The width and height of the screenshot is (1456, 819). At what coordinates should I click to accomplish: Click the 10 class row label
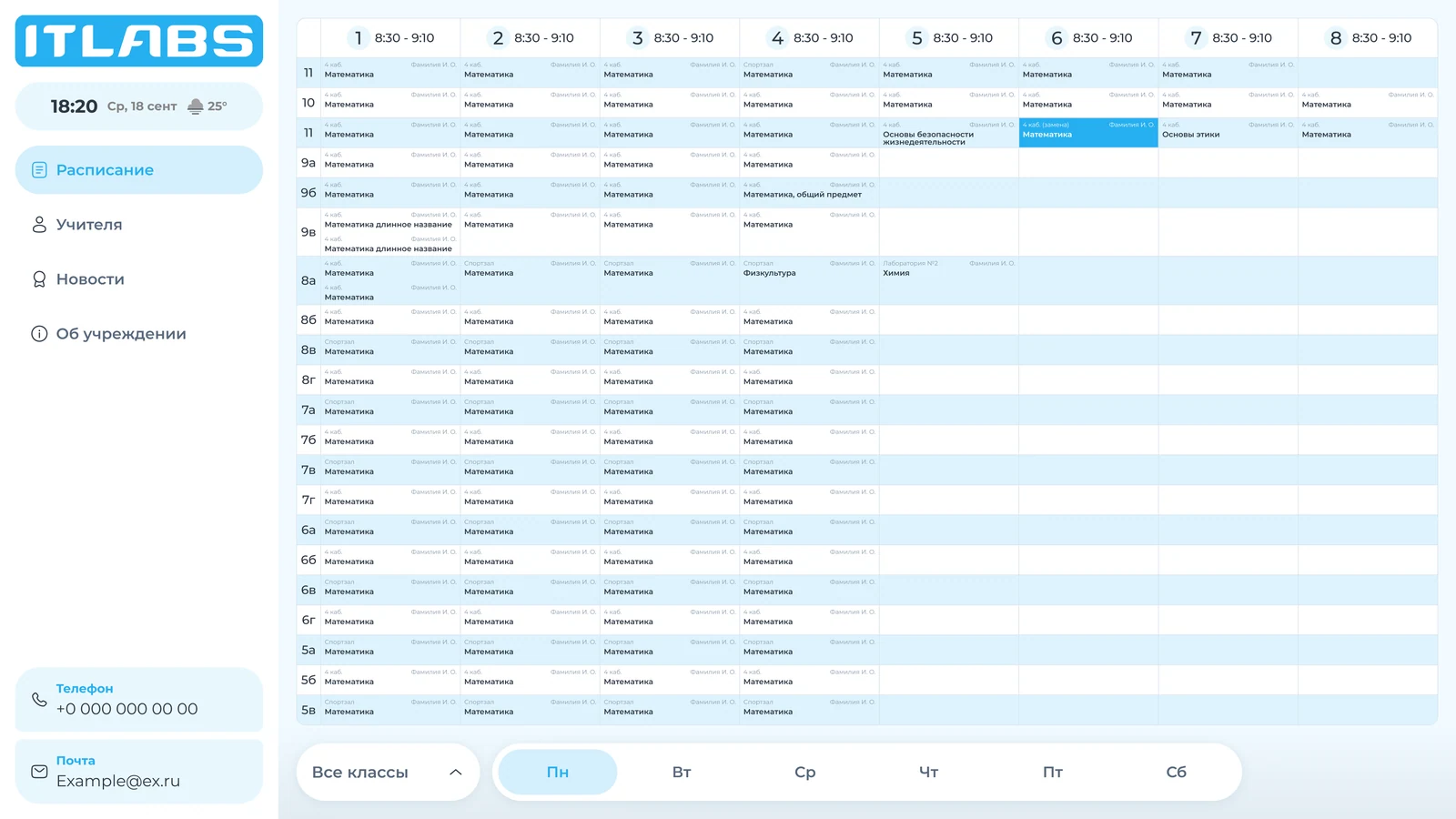[x=308, y=103]
